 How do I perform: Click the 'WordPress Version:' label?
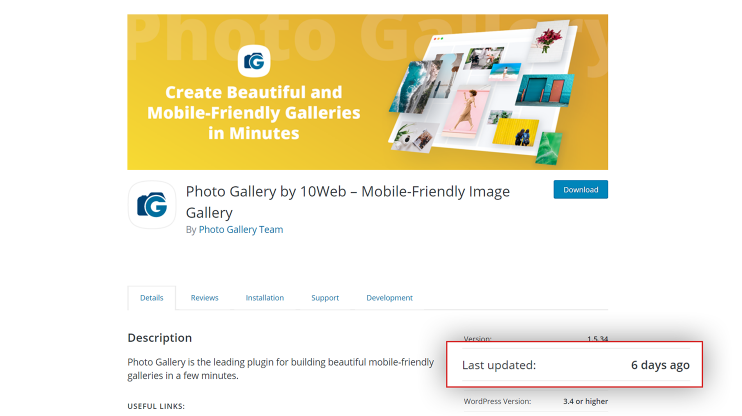click(x=497, y=401)
